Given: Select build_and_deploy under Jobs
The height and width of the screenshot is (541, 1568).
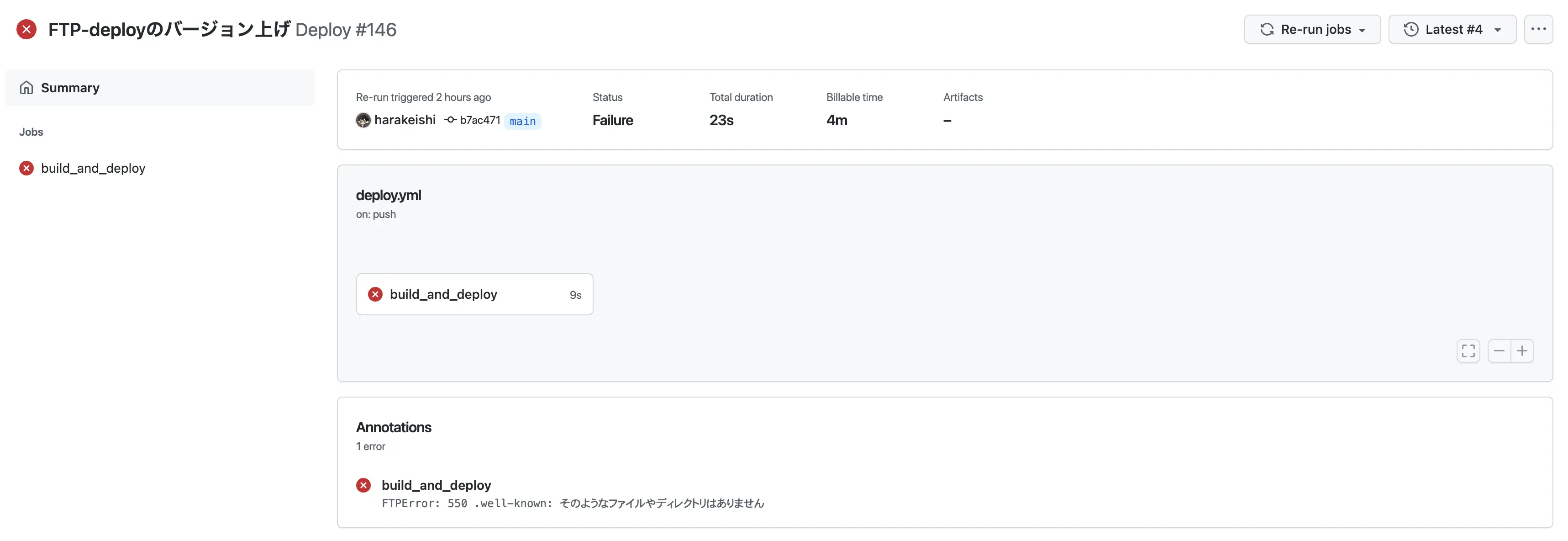Looking at the screenshot, I should pyautogui.click(x=94, y=168).
